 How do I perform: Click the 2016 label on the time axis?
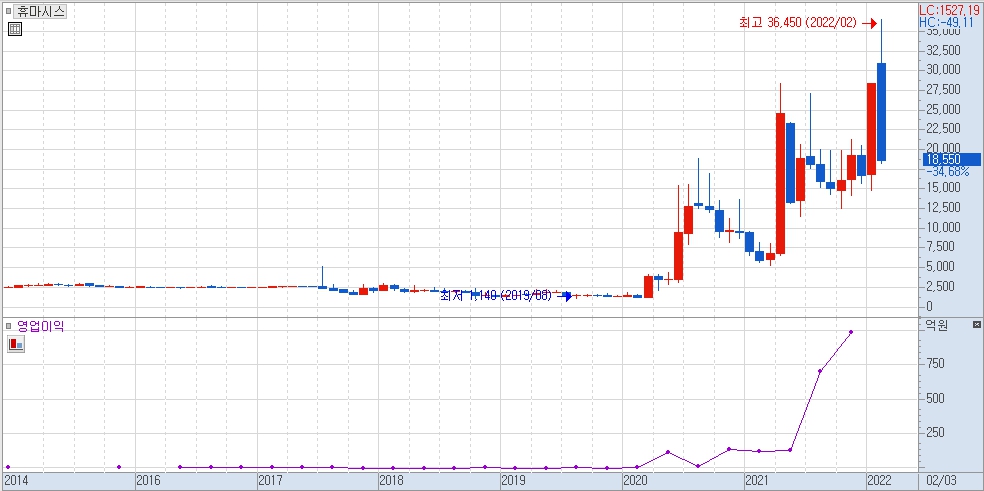click(x=147, y=482)
